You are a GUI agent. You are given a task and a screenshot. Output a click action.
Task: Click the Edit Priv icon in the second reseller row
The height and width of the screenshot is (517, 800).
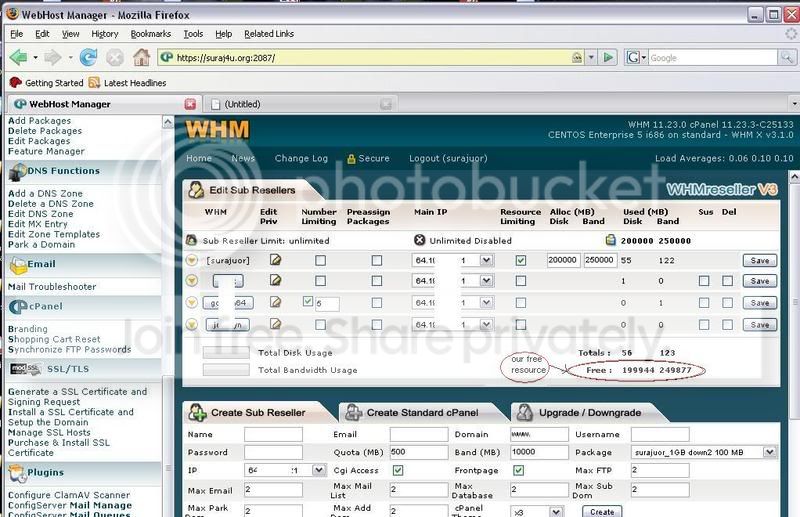(276, 280)
